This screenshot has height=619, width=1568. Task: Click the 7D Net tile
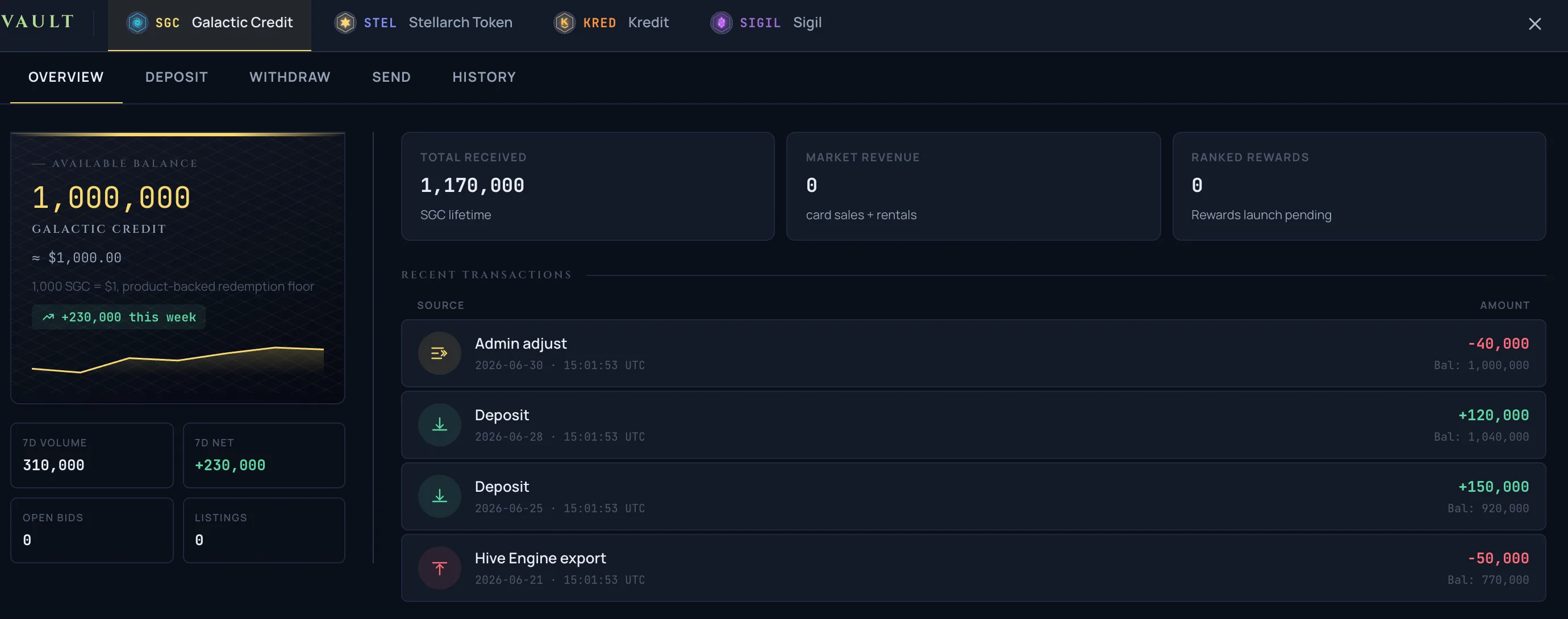(x=264, y=455)
